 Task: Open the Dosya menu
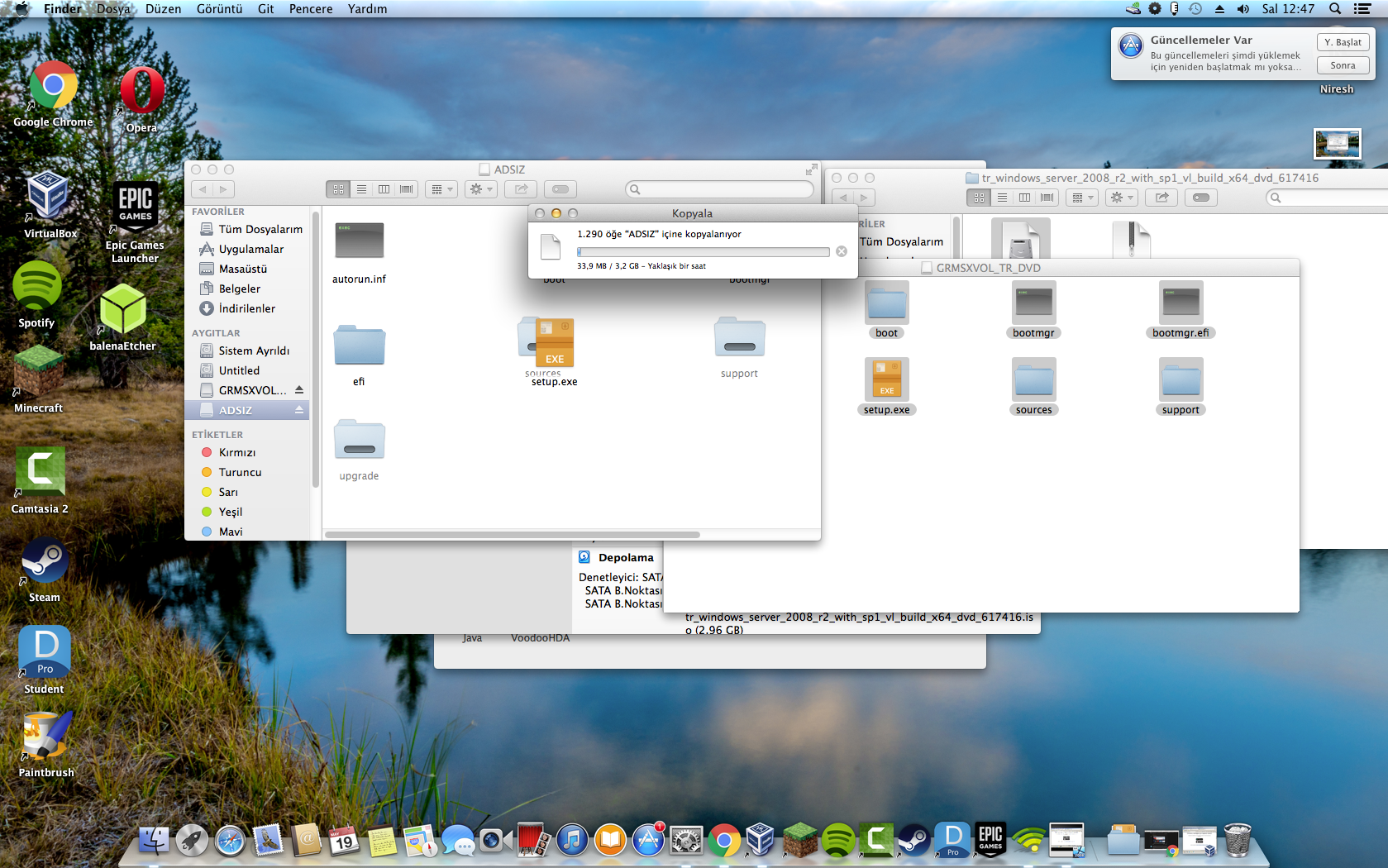tap(113, 9)
